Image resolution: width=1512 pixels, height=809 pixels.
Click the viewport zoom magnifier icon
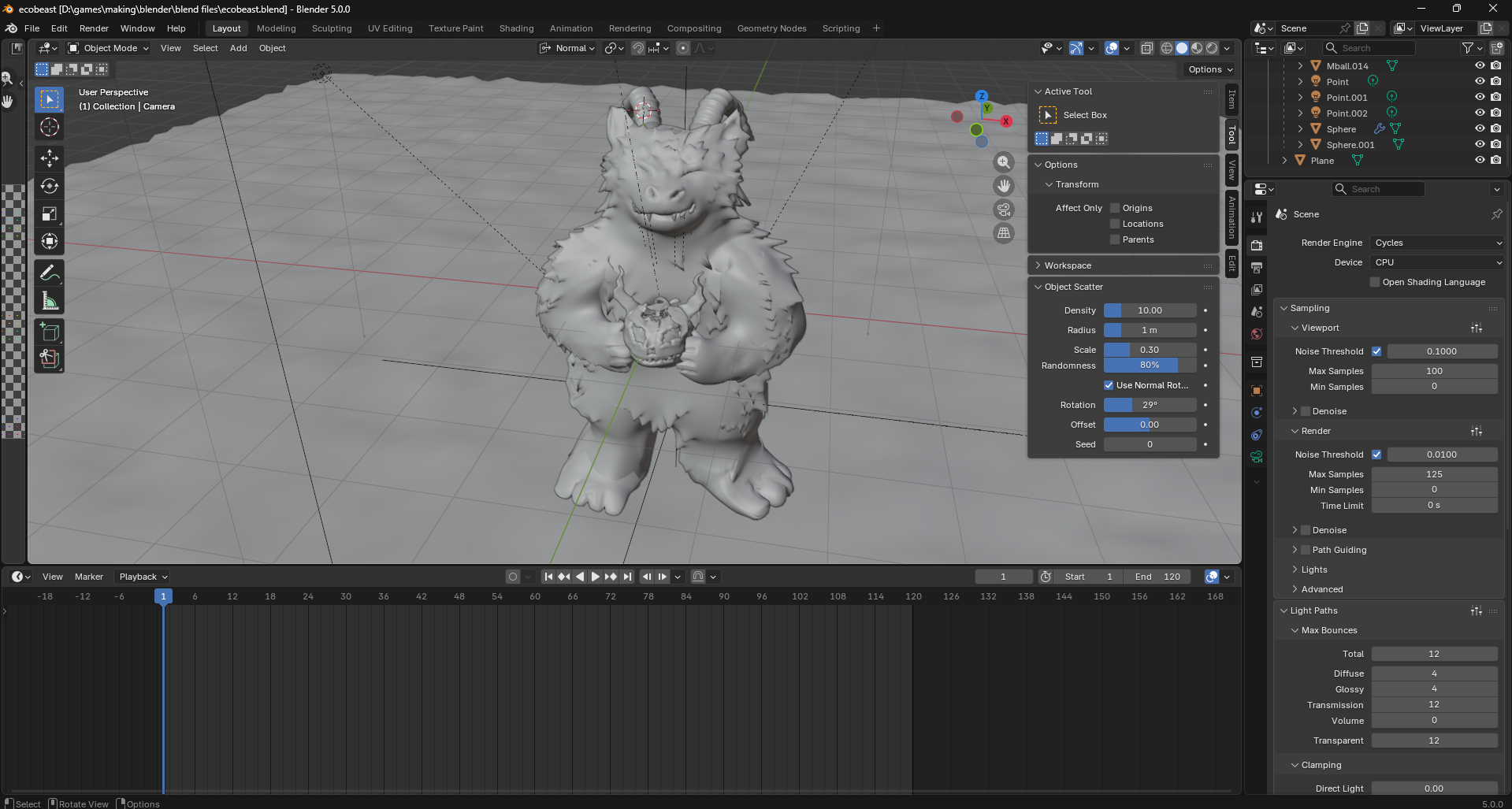(1003, 162)
